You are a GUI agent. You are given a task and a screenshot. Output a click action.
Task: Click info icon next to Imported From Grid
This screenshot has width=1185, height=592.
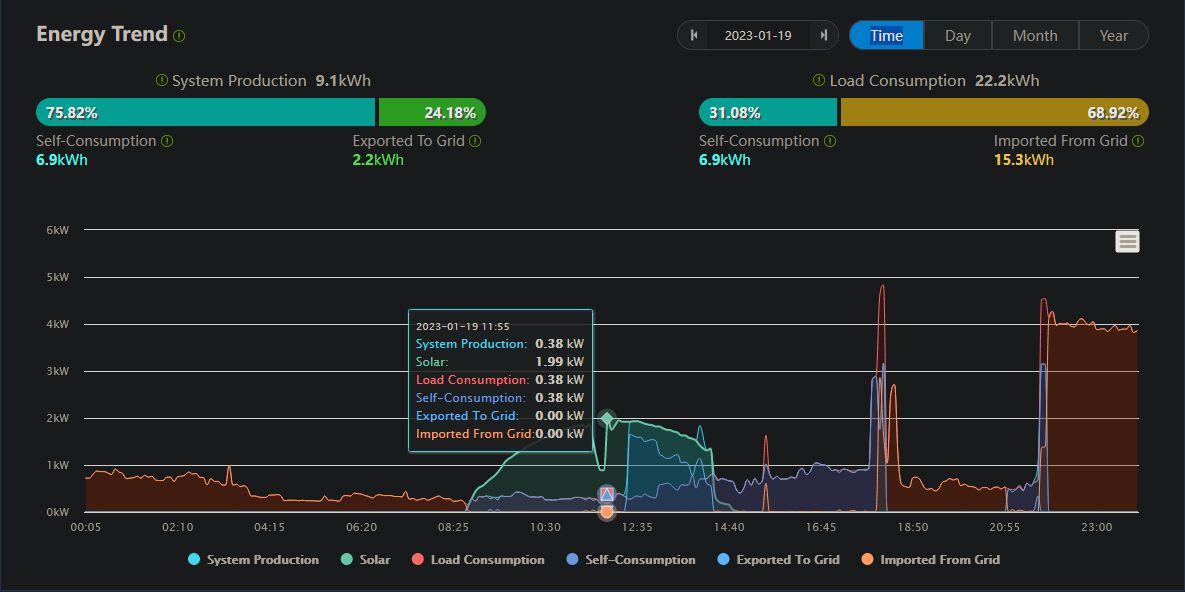coord(1138,141)
